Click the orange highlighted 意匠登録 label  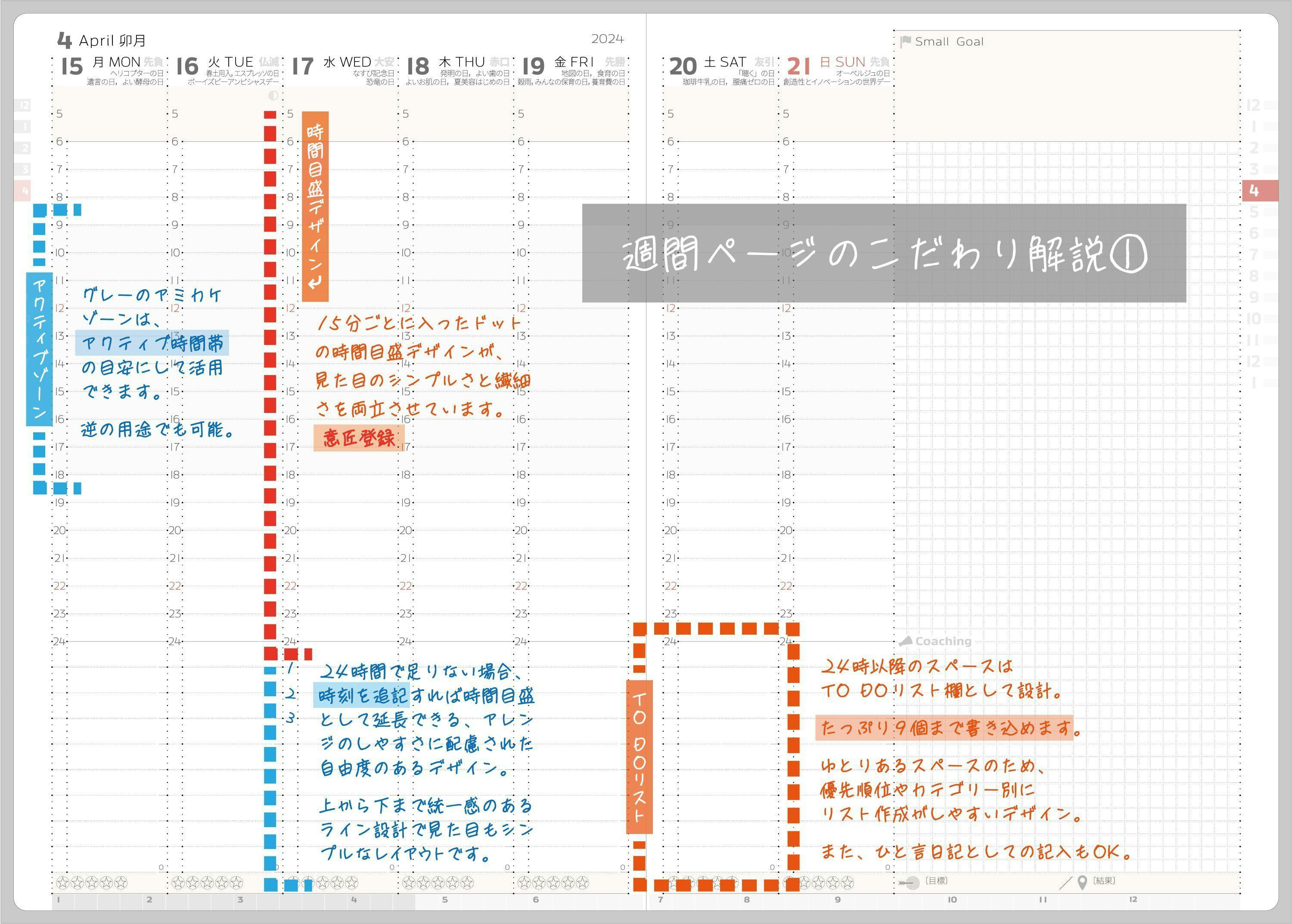(359, 437)
